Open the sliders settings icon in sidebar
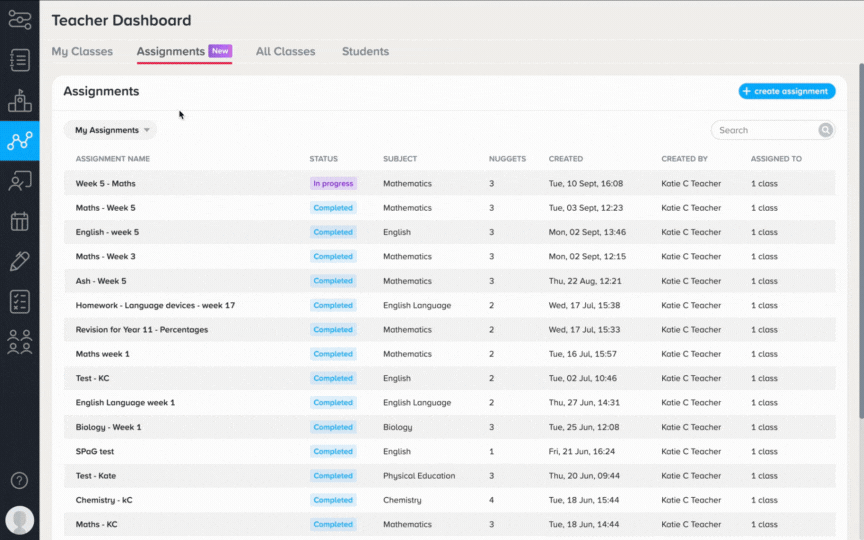The width and height of the screenshot is (864, 540). 20,20
